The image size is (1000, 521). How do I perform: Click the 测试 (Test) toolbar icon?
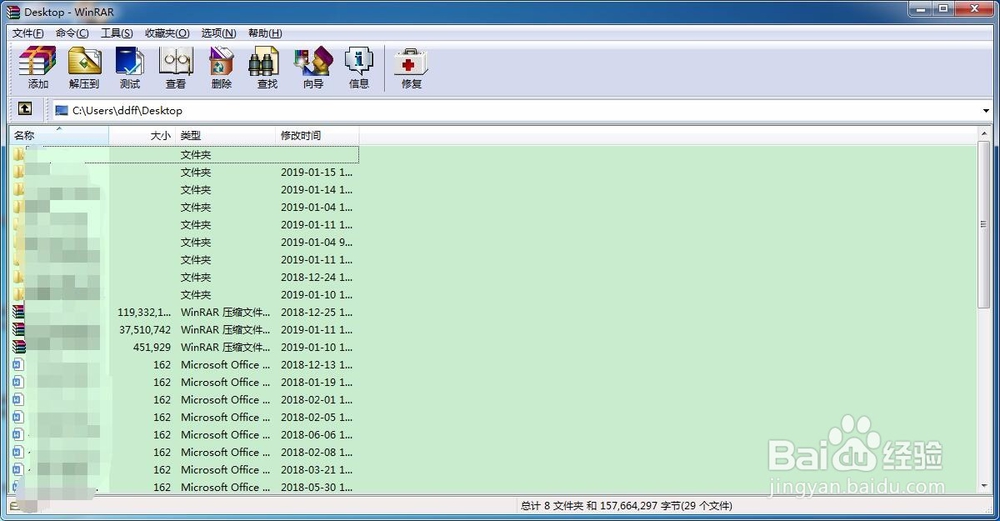tap(129, 67)
